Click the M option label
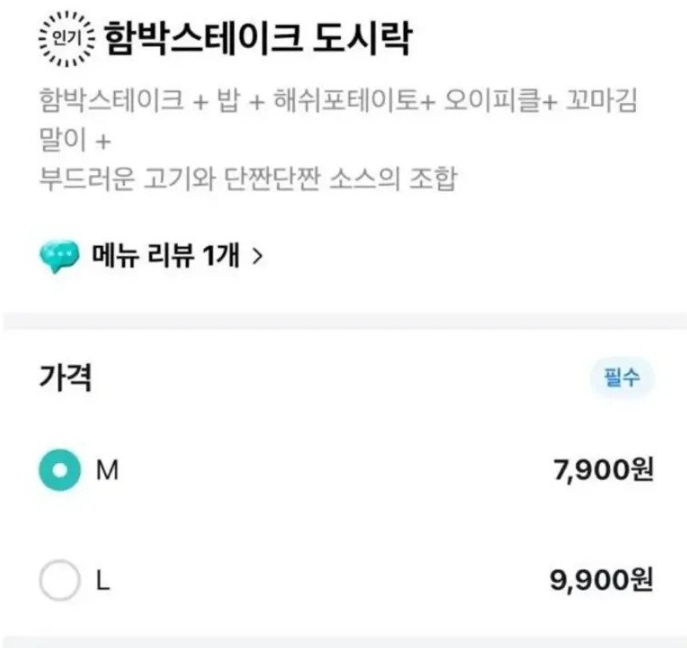The image size is (687, 648). 107,471
